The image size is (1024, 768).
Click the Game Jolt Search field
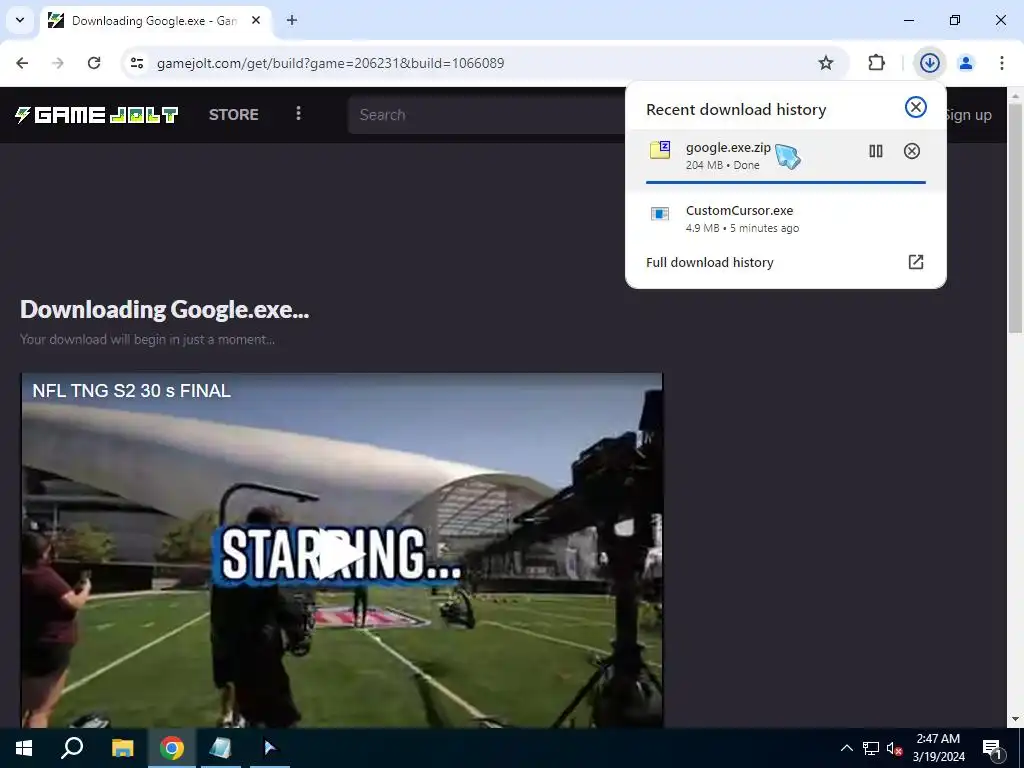tap(487, 115)
